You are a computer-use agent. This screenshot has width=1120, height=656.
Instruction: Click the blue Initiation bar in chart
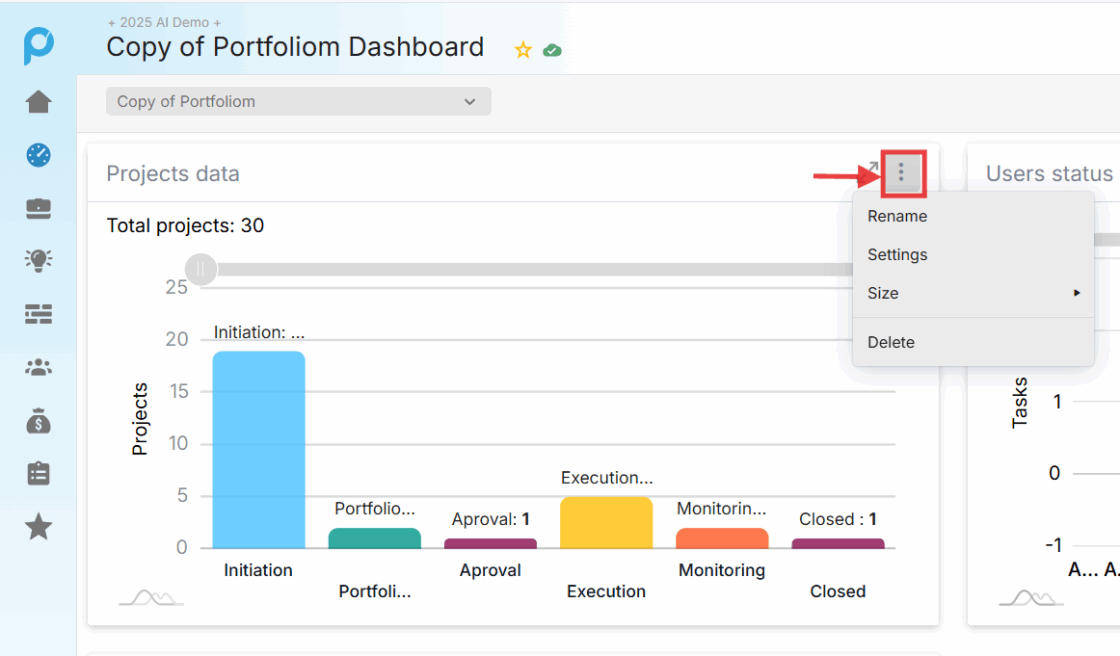pyautogui.click(x=258, y=449)
